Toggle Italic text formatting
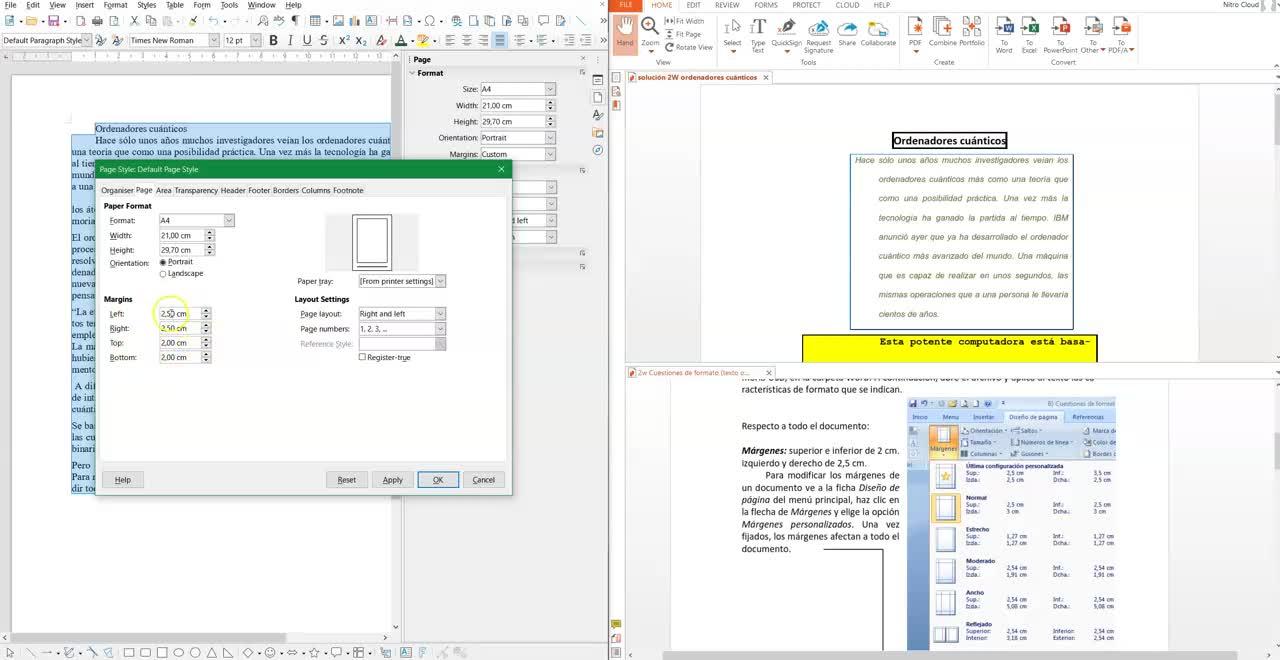The width and height of the screenshot is (1280, 660). 291,40
